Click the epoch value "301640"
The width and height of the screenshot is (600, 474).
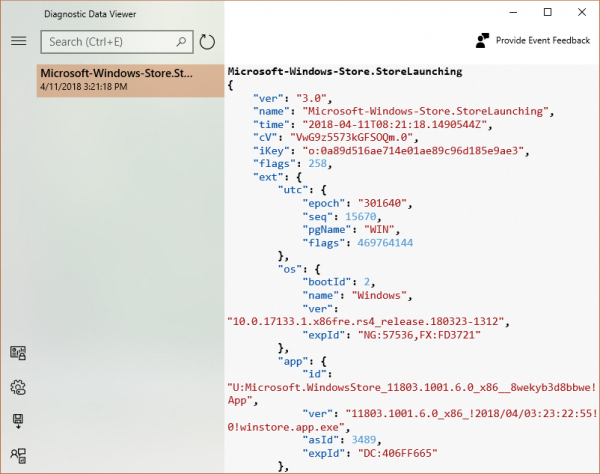(382, 203)
